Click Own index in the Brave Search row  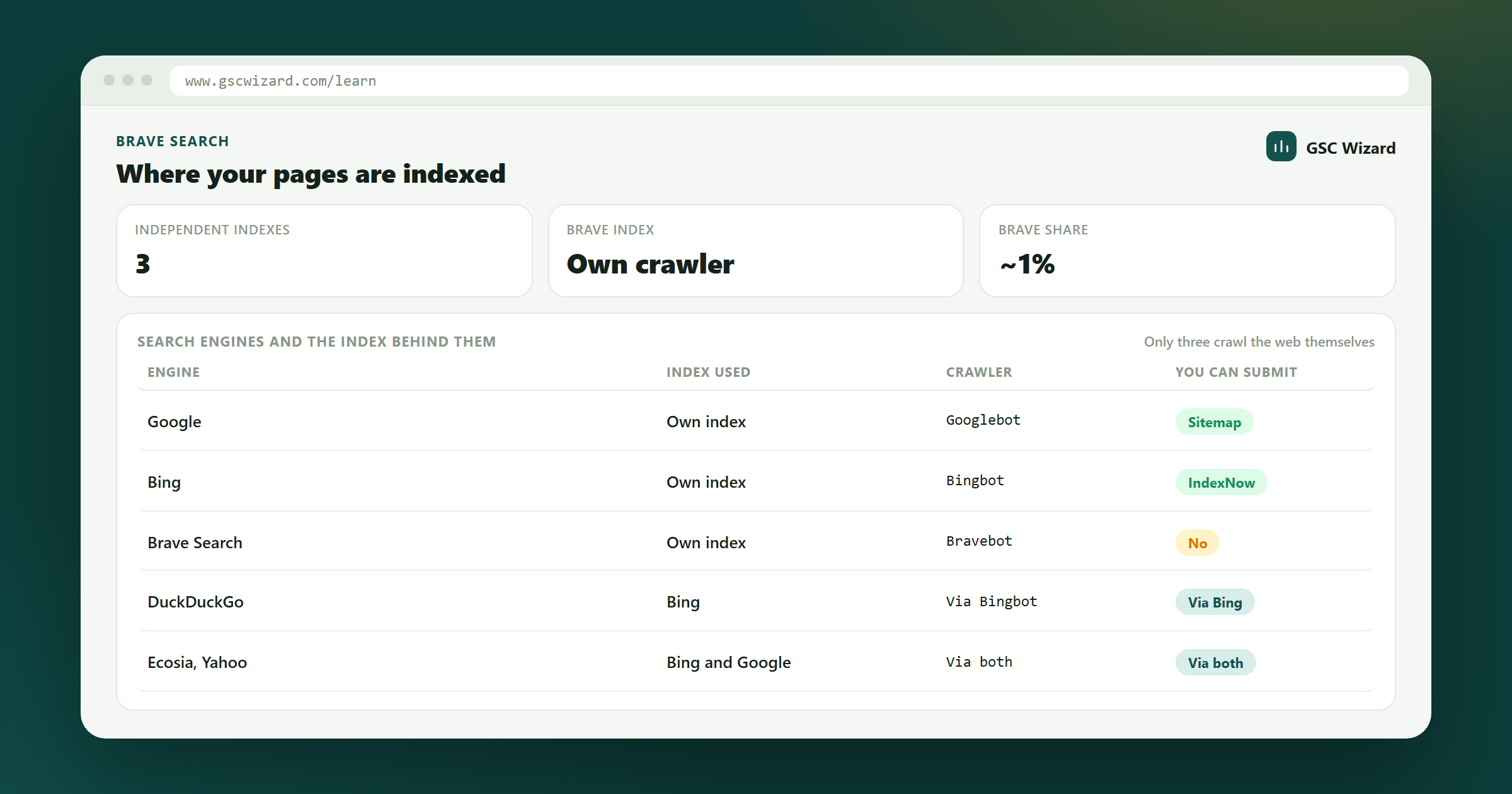tap(706, 543)
